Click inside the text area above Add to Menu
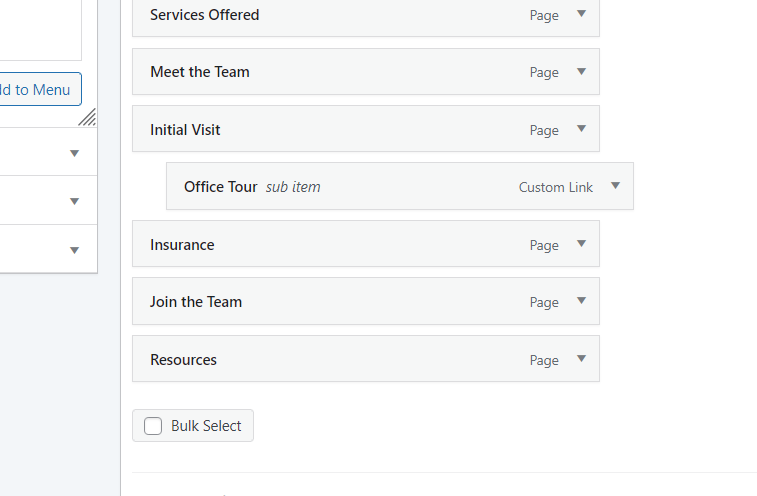The height and width of the screenshot is (496, 757). pos(40,30)
